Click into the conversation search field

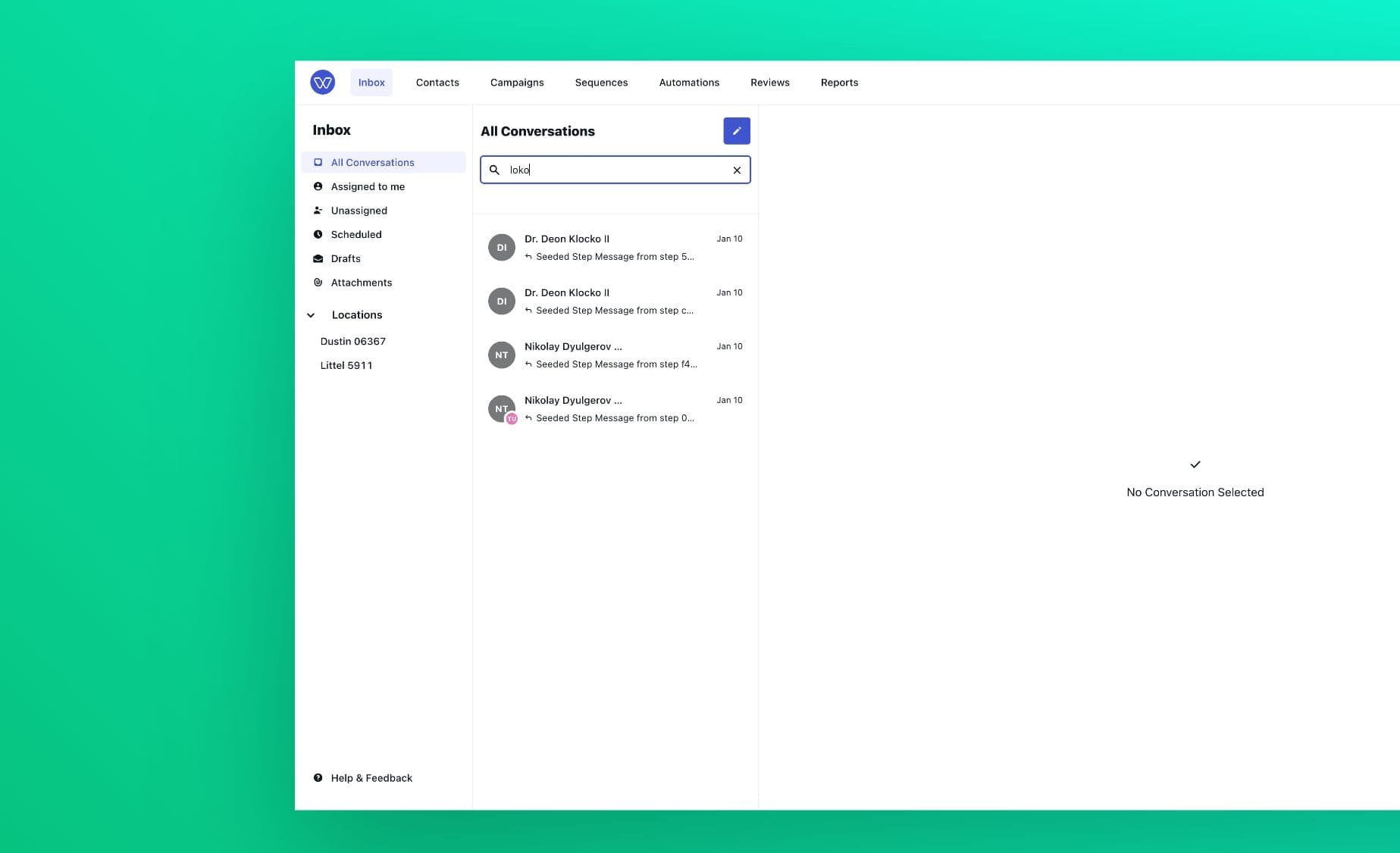pos(614,170)
